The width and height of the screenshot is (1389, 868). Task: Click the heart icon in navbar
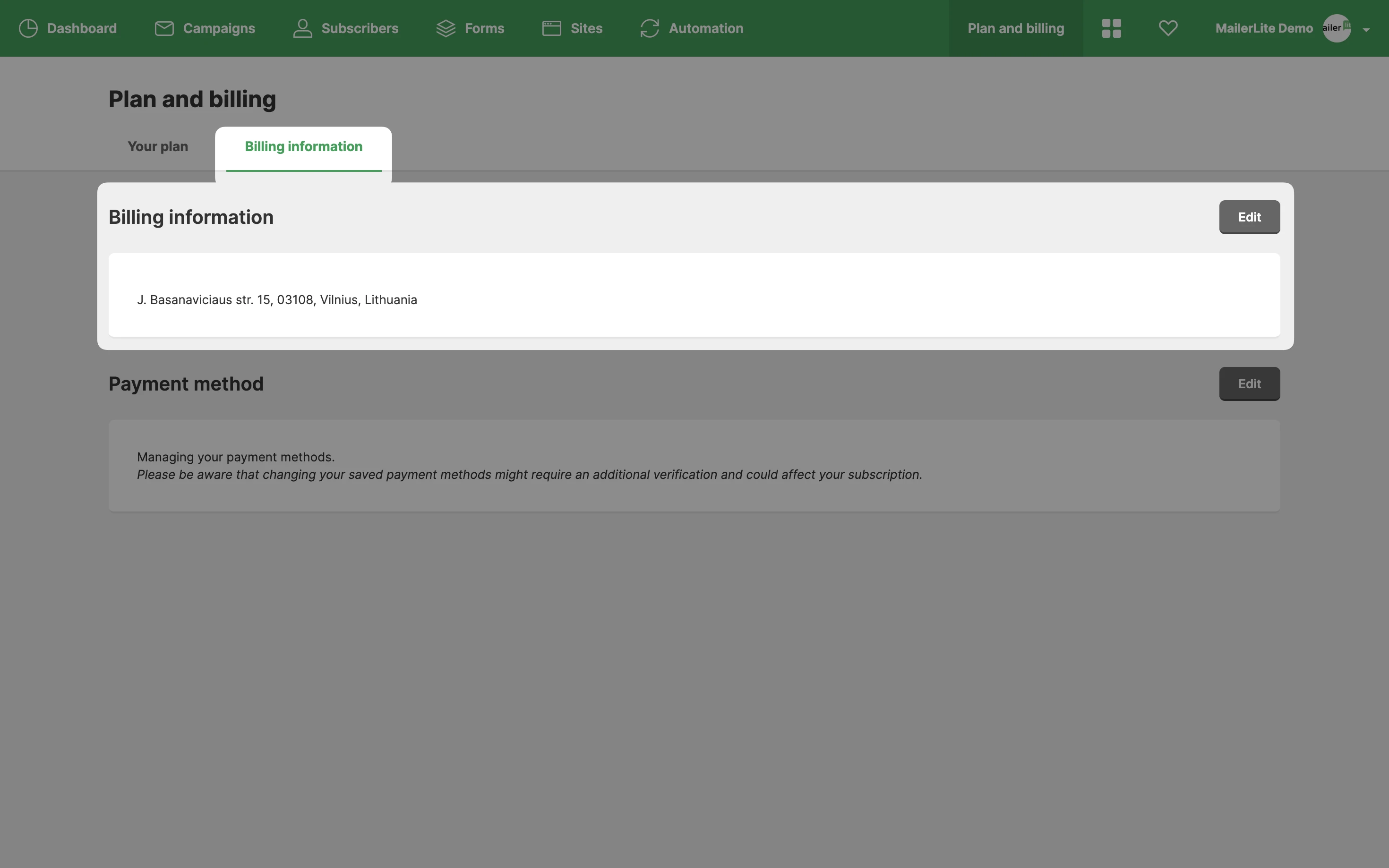[1168, 28]
